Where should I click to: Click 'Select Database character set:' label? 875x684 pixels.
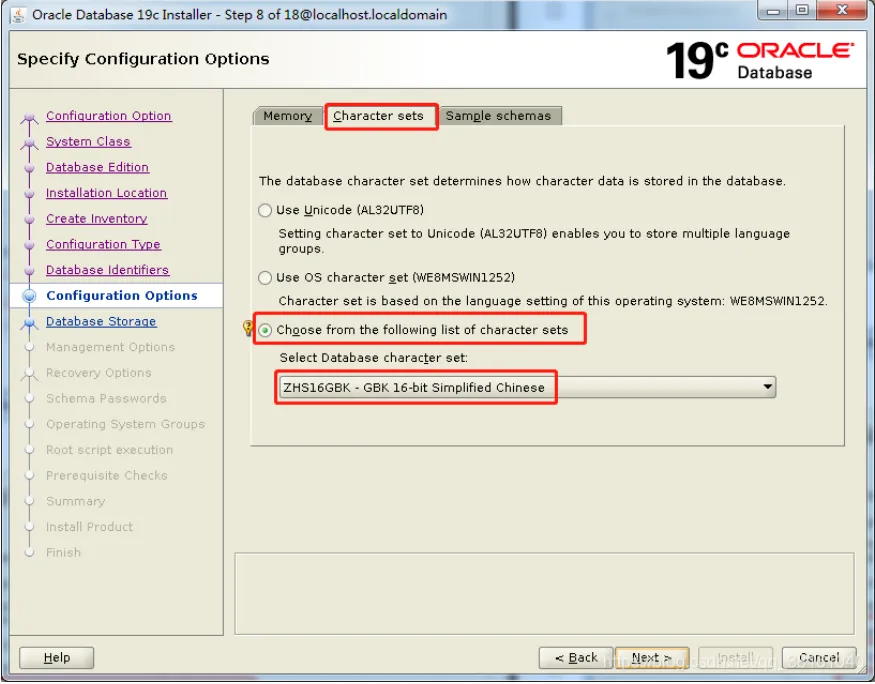pyautogui.click(x=373, y=358)
